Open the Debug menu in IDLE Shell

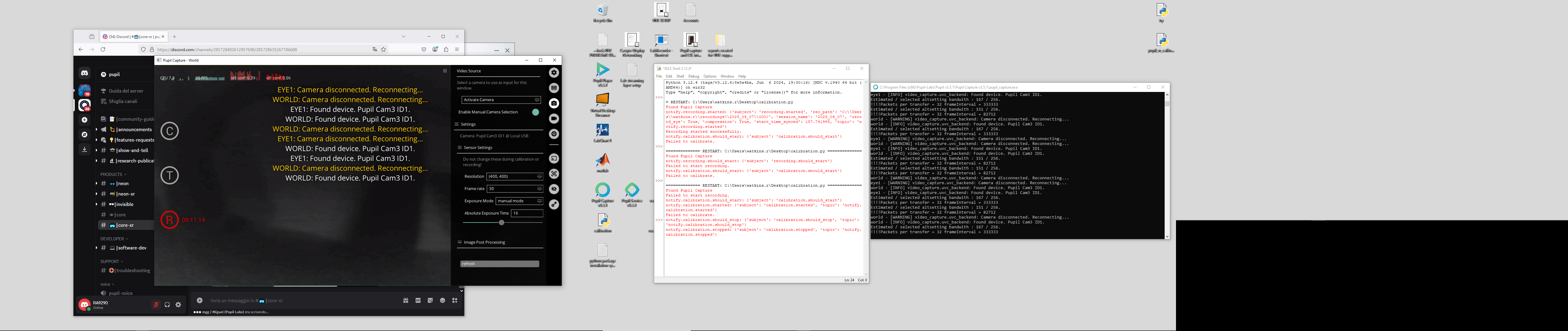tap(693, 76)
